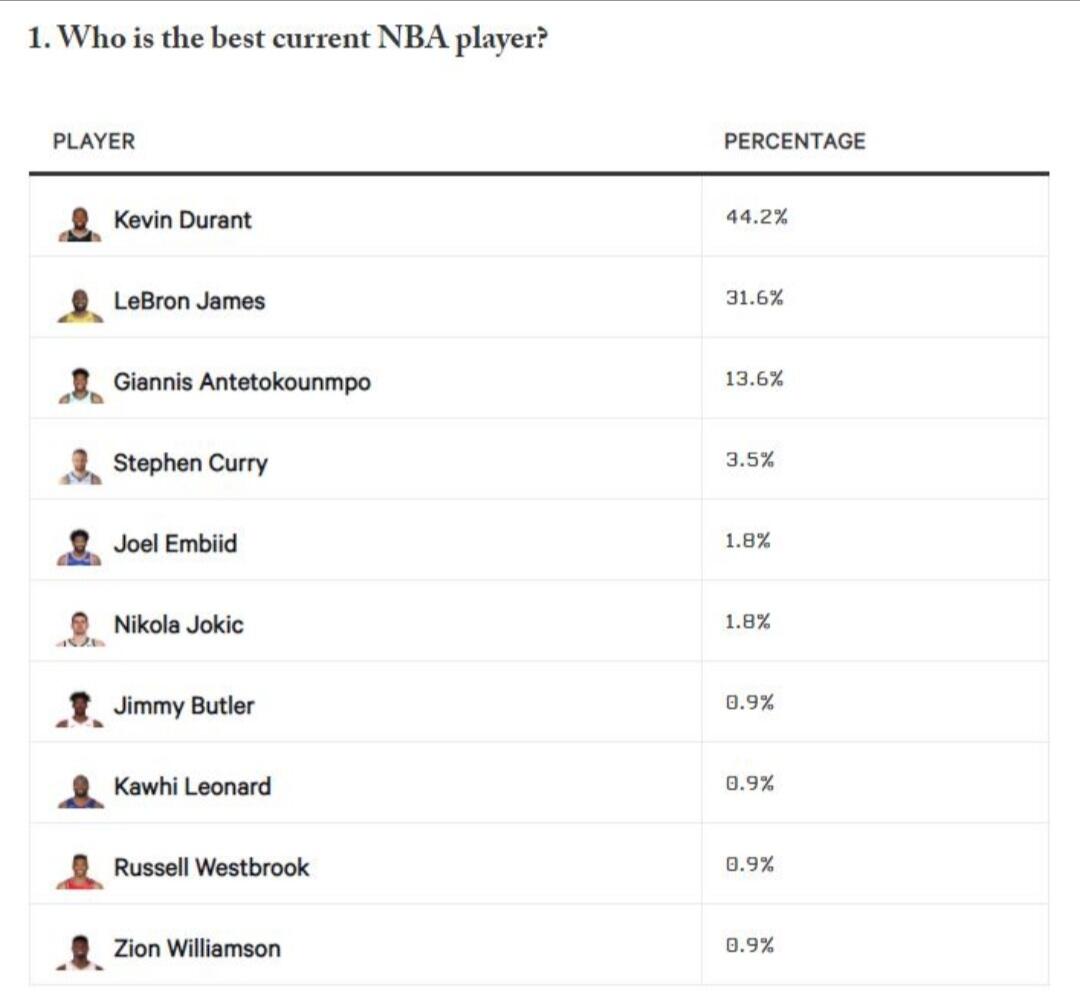This screenshot has width=1080, height=1001.
Task: Open the LeBron James name link
Action: 189,301
